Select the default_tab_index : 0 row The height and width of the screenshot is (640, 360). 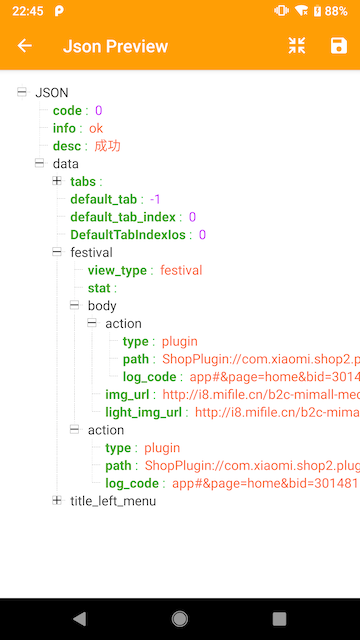[x=133, y=217]
